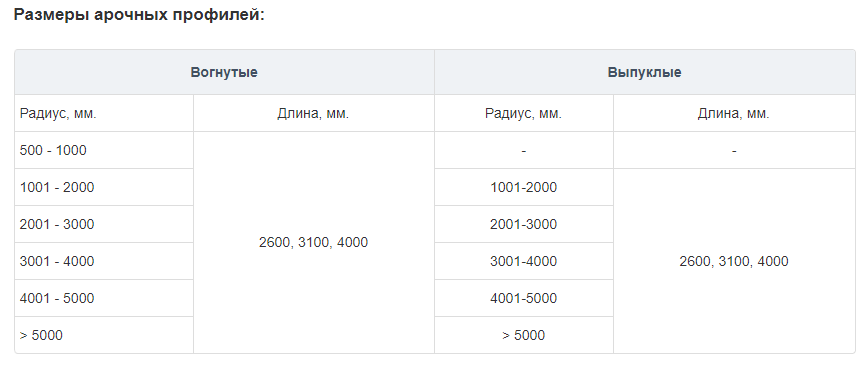Click the convex "3001-4000" radius cell
867x365 pixels.
click(x=524, y=261)
